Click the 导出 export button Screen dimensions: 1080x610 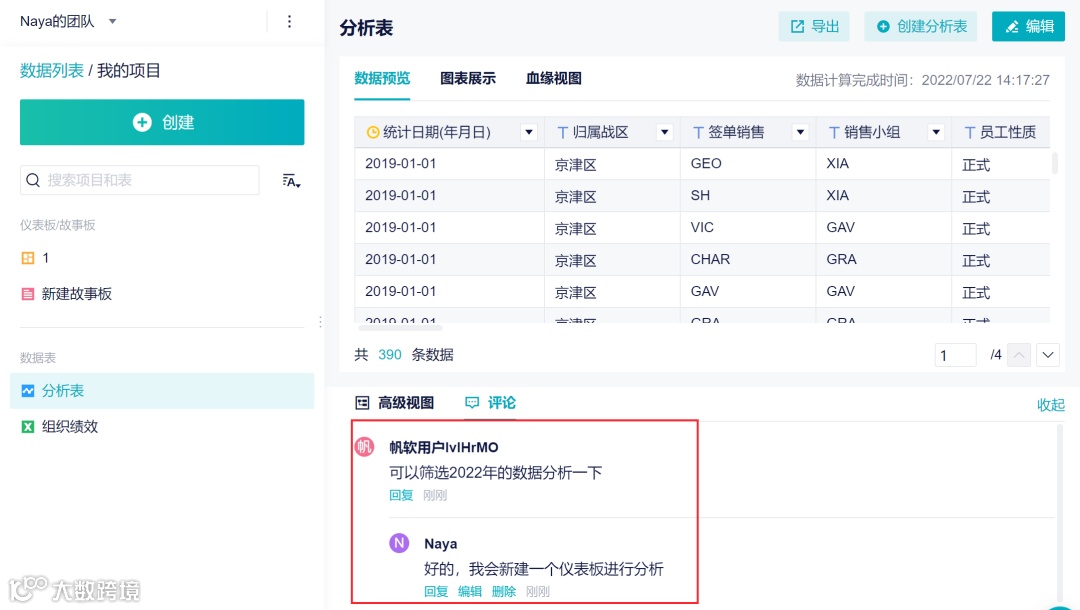(x=813, y=26)
